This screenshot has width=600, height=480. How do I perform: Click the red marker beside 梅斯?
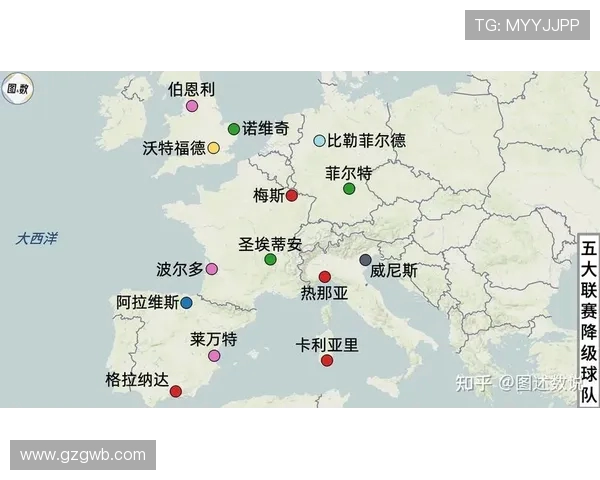pos(292,196)
